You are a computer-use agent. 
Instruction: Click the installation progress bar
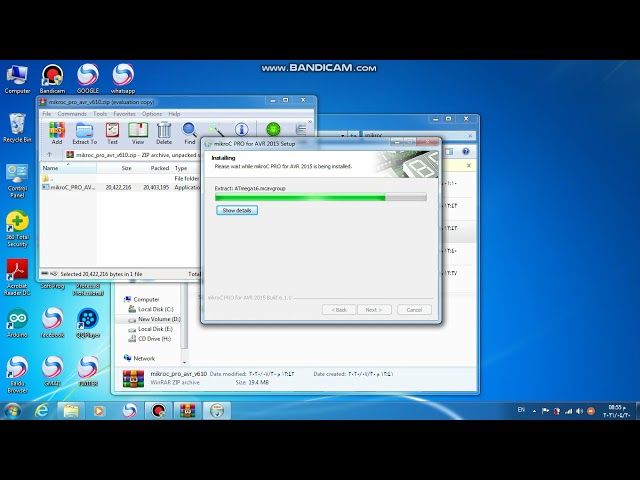(x=321, y=198)
